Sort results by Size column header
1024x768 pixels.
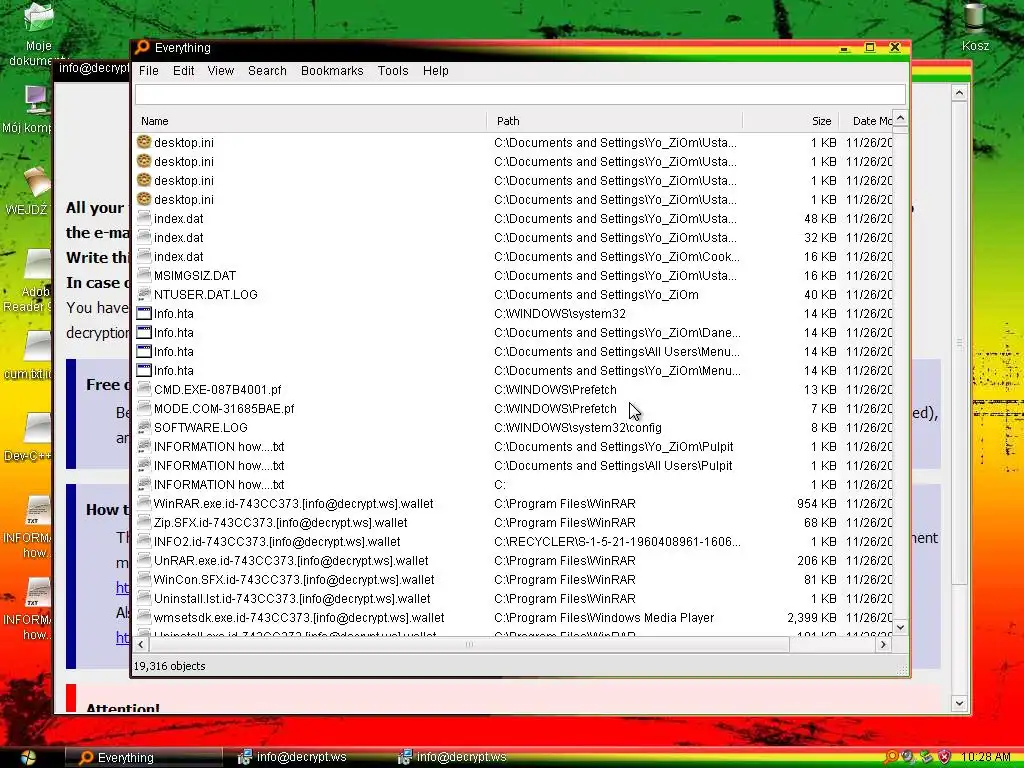coord(791,121)
